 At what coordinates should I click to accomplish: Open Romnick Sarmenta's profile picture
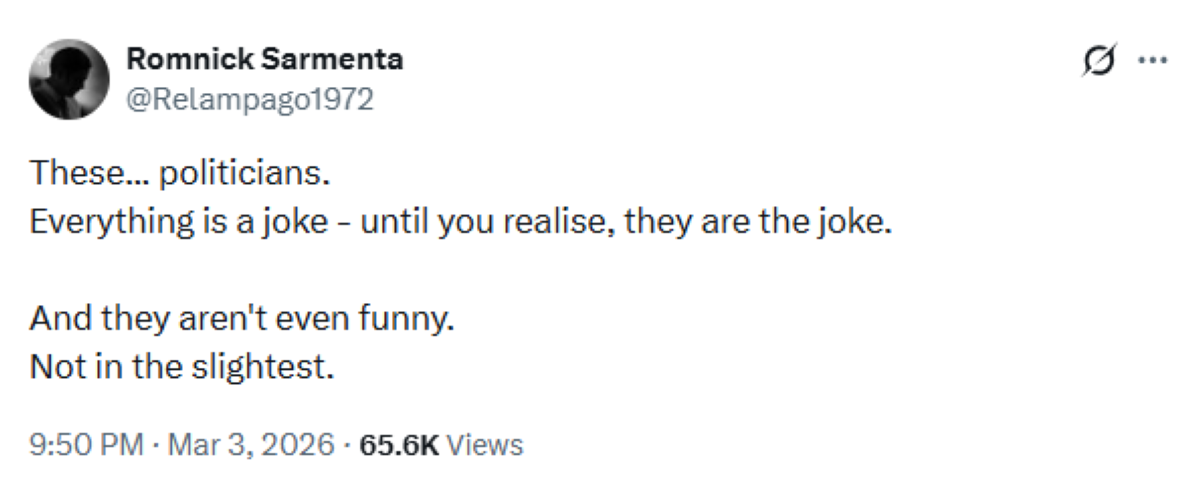pyautogui.click(x=69, y=80)
